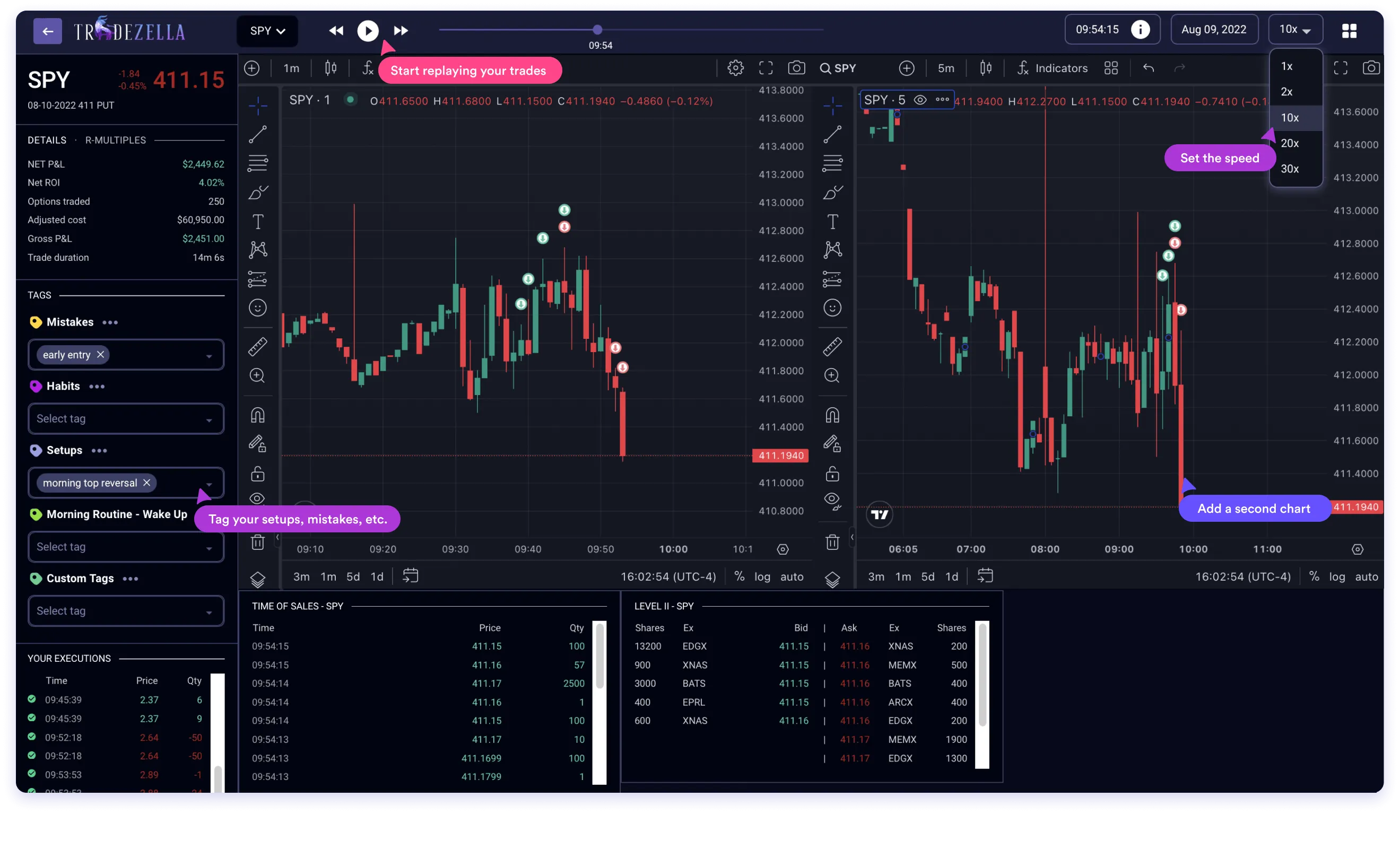This screenshot has width=1400, height=841.
Task: Toggle visibility of the SPY·5 series
Action: (920, 99)
